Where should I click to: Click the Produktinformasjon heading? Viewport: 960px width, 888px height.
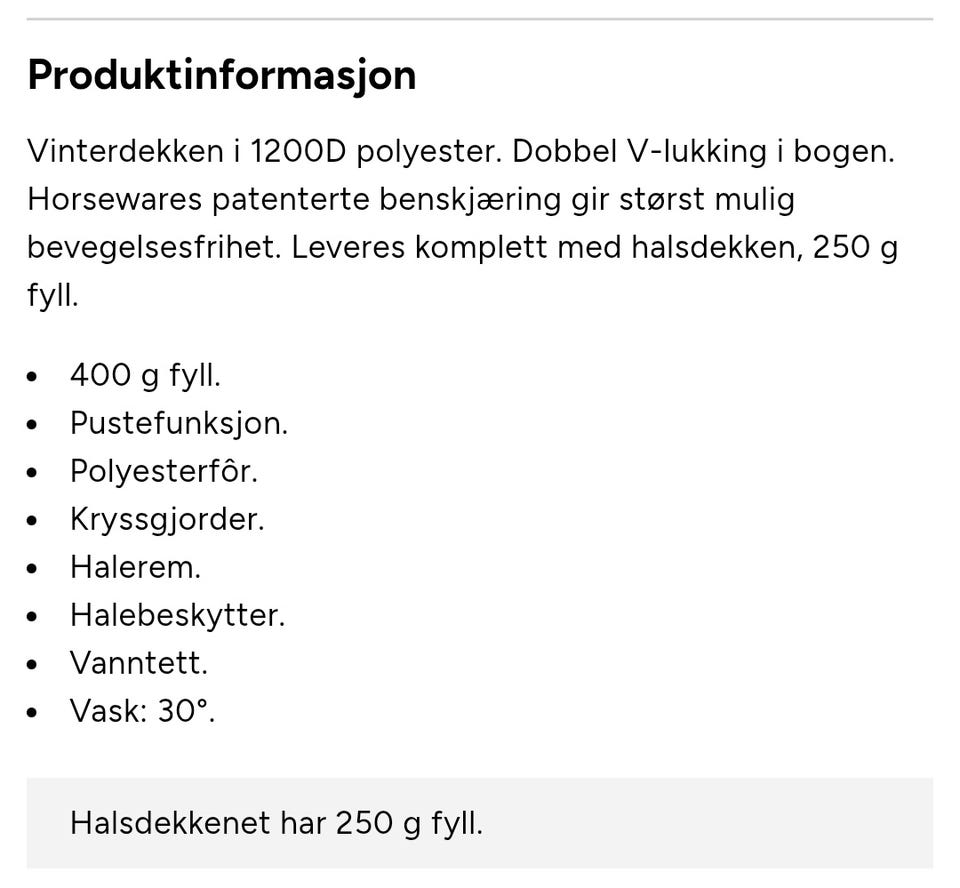221,75
